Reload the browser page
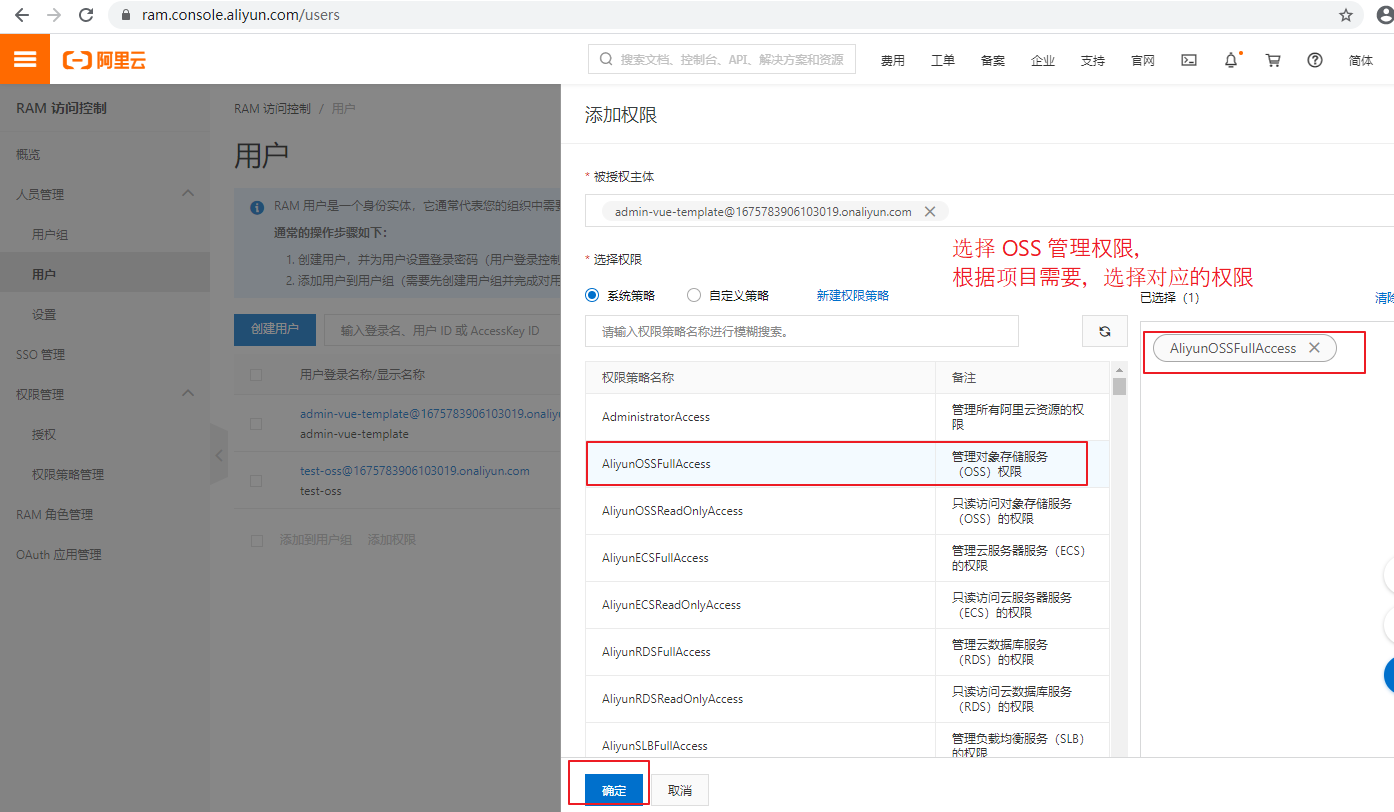 click(86, 16)
